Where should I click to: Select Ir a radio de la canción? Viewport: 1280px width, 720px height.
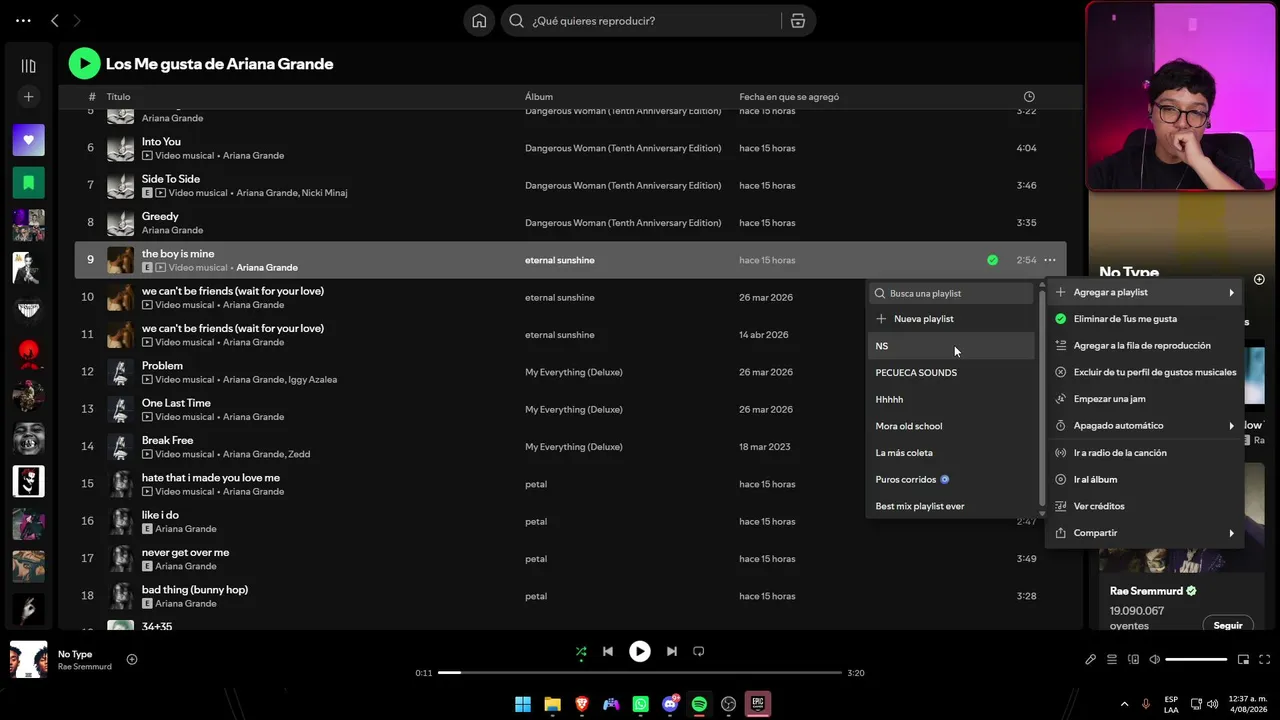click(x=1145, y=453)
